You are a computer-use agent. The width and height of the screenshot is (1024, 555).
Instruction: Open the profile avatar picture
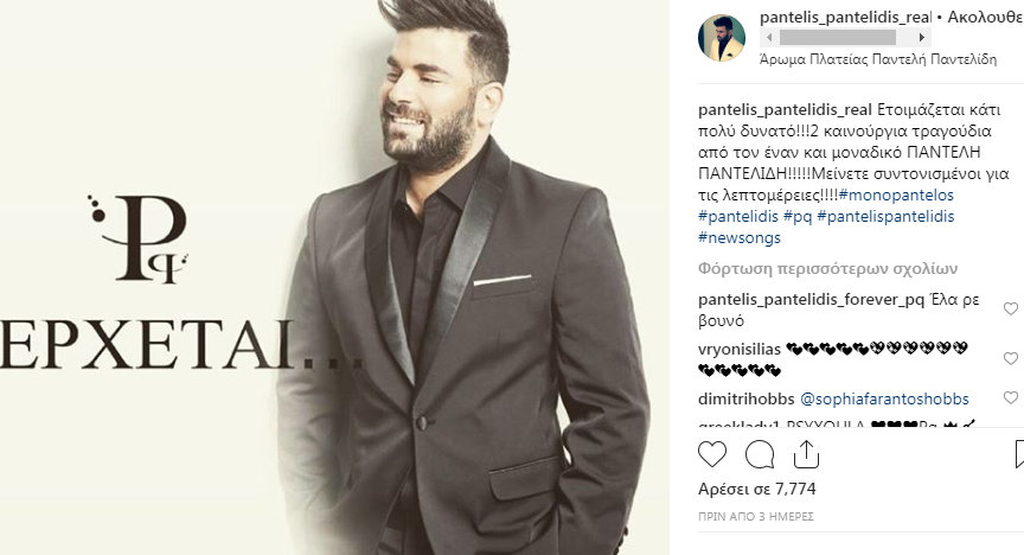[722, 38]
